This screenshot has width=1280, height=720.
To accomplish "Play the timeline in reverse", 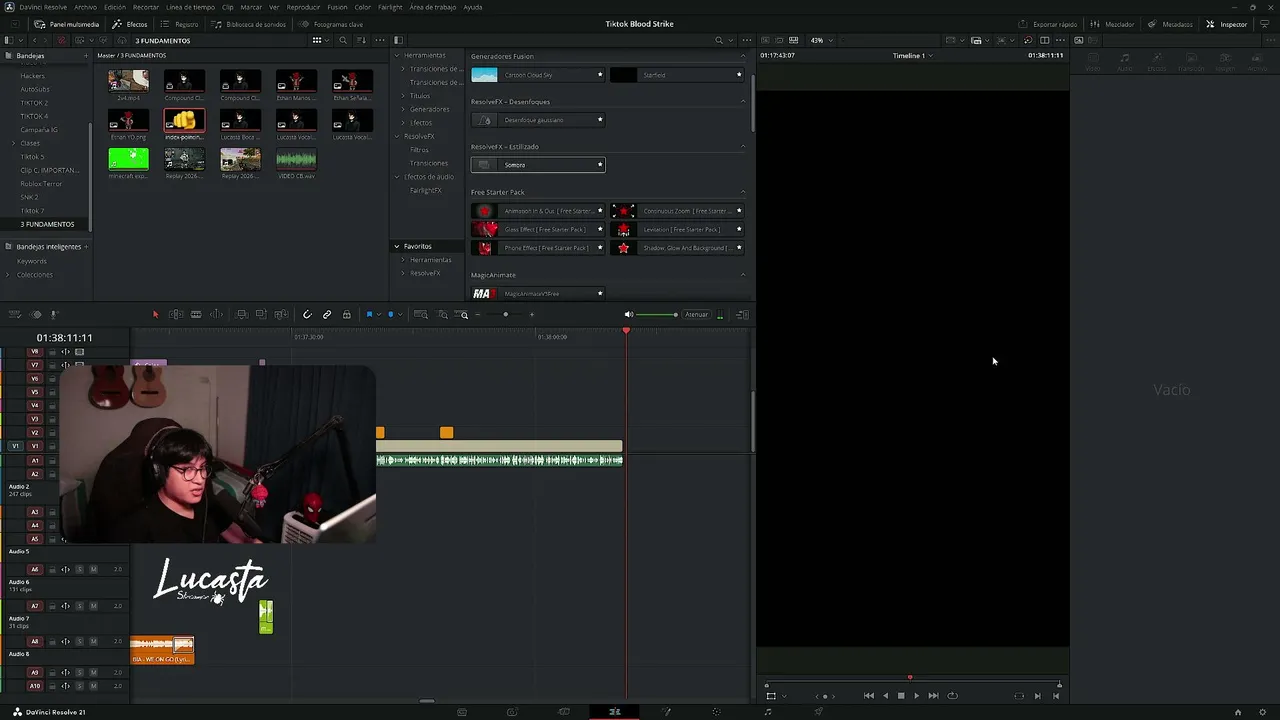I will (x=885, y=696).
